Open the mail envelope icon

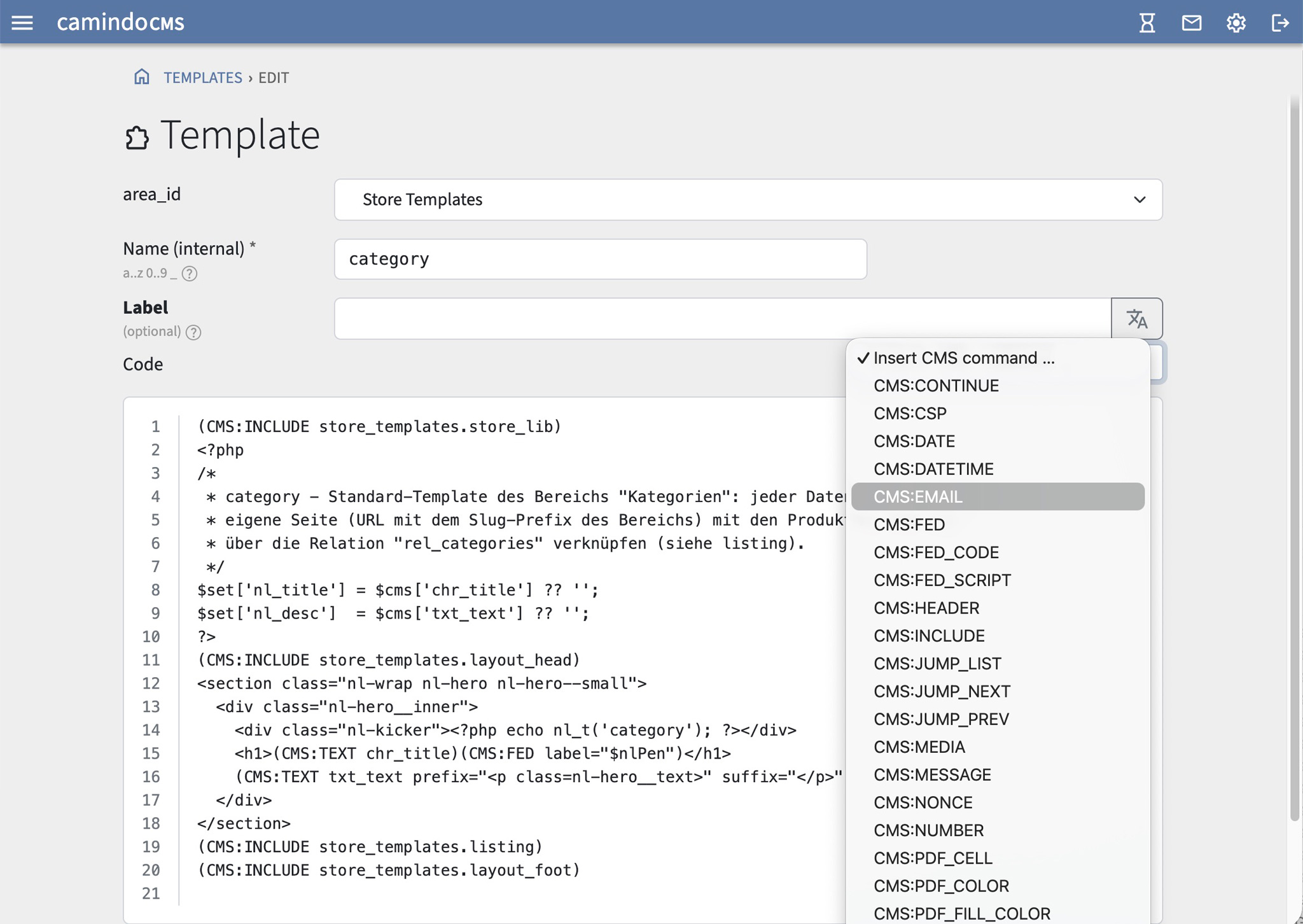[1192, 23]
